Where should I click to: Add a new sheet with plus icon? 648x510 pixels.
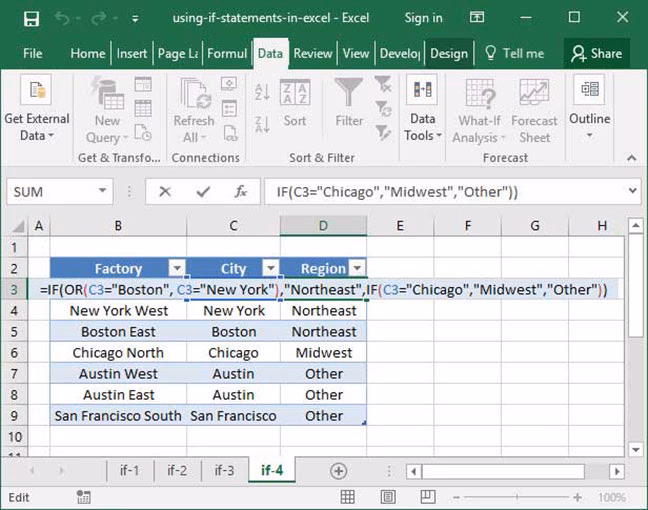[338, 471]
